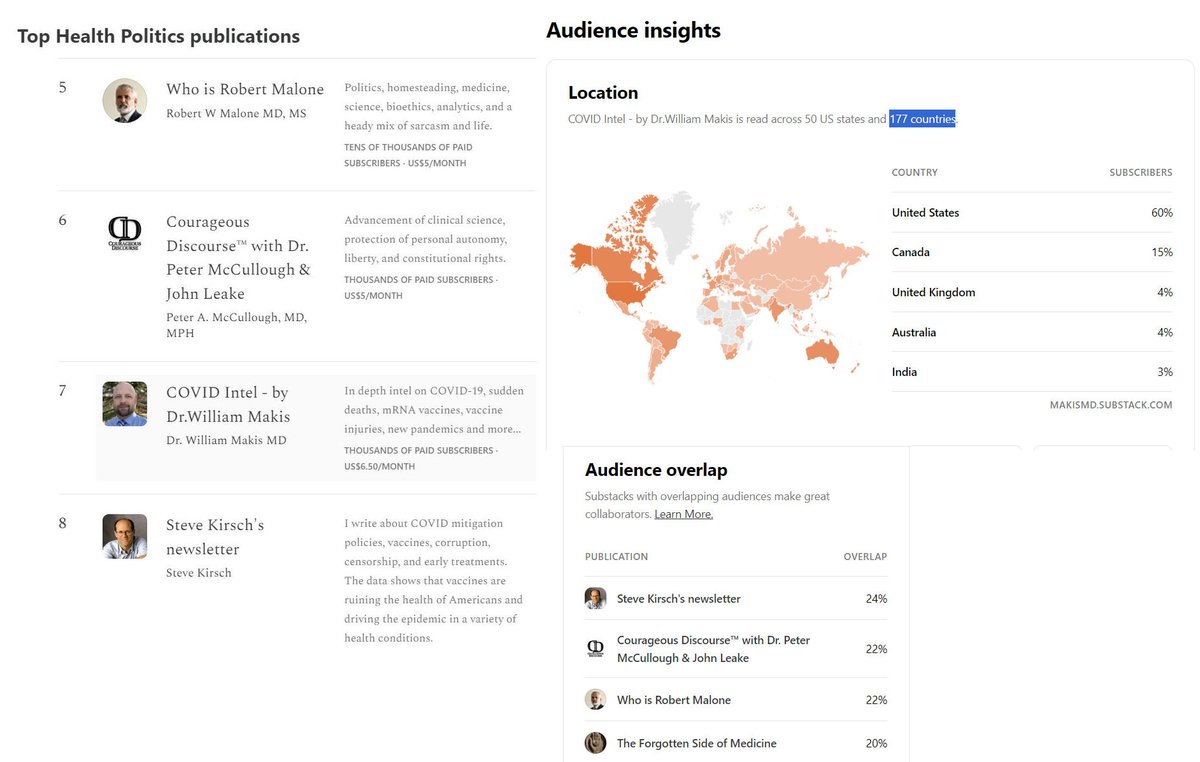Click 'The Forgotten Side of Medicine' row
Image resolution: width=1200 pixels, height=762 pixels.
[x=736, y=743]
